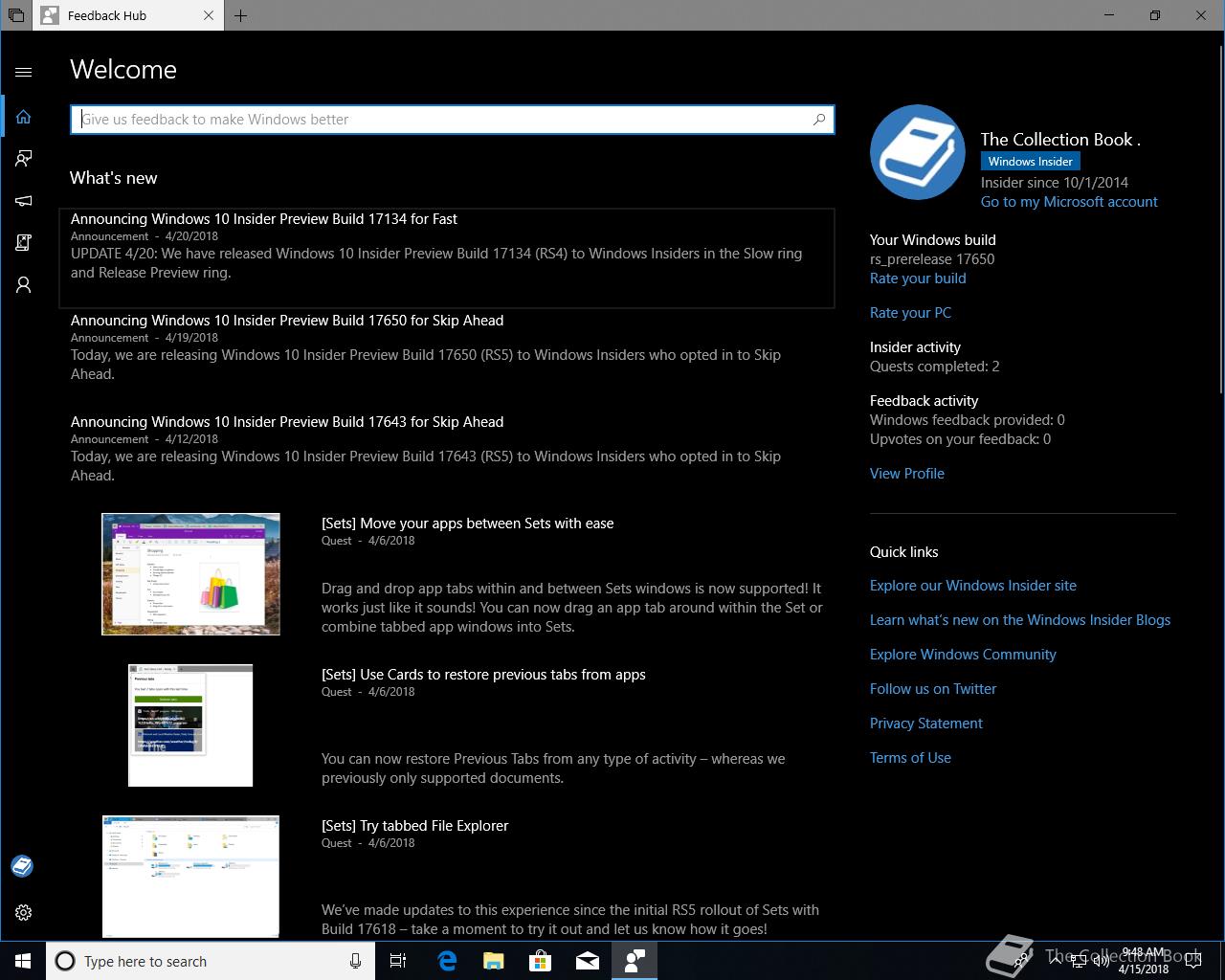The height and width of the screenshot is (980, 1225).
Task: Open Settings gear in sidebar
Action: 24,913
